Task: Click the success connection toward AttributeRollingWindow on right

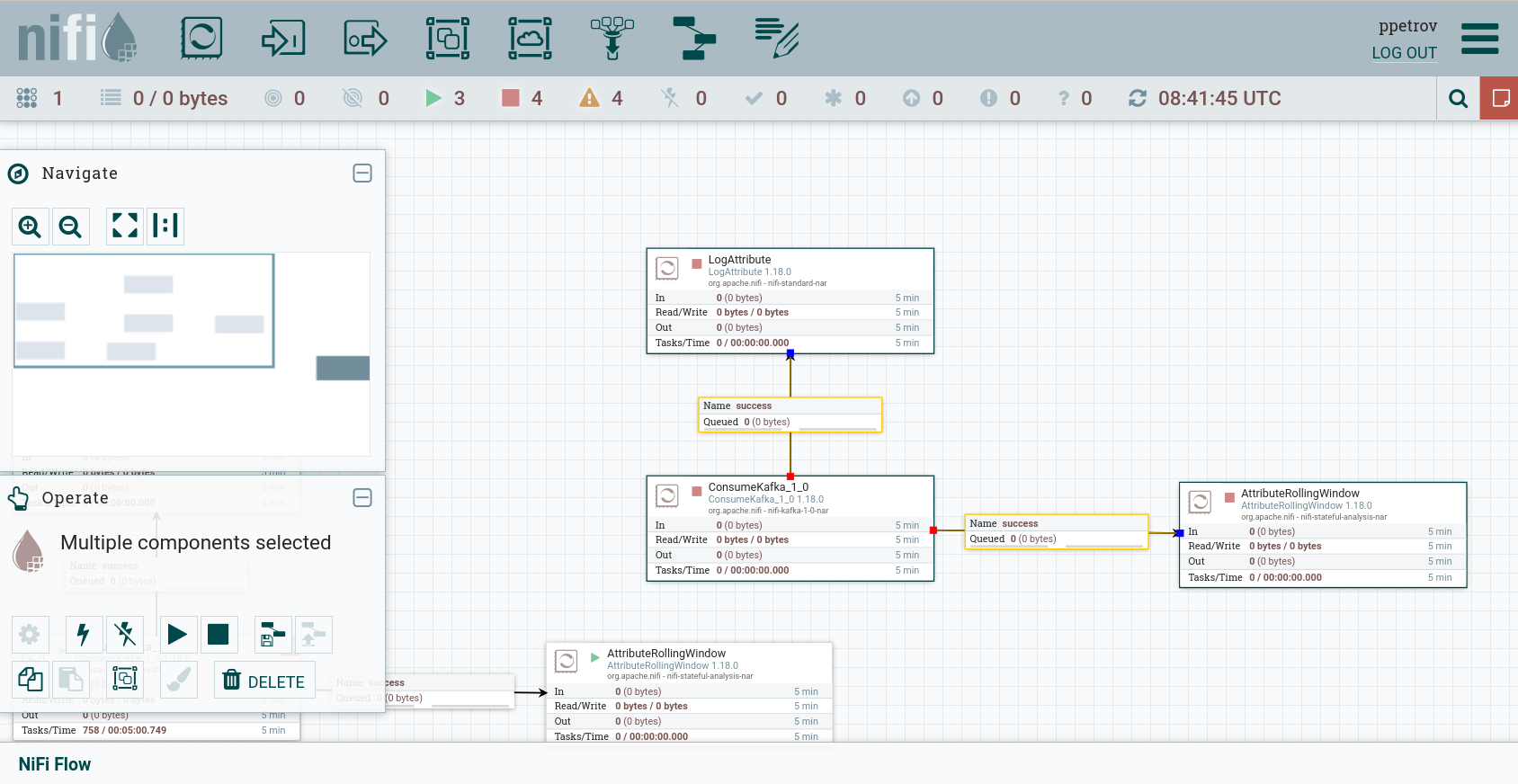Action: pos(1057,531)
